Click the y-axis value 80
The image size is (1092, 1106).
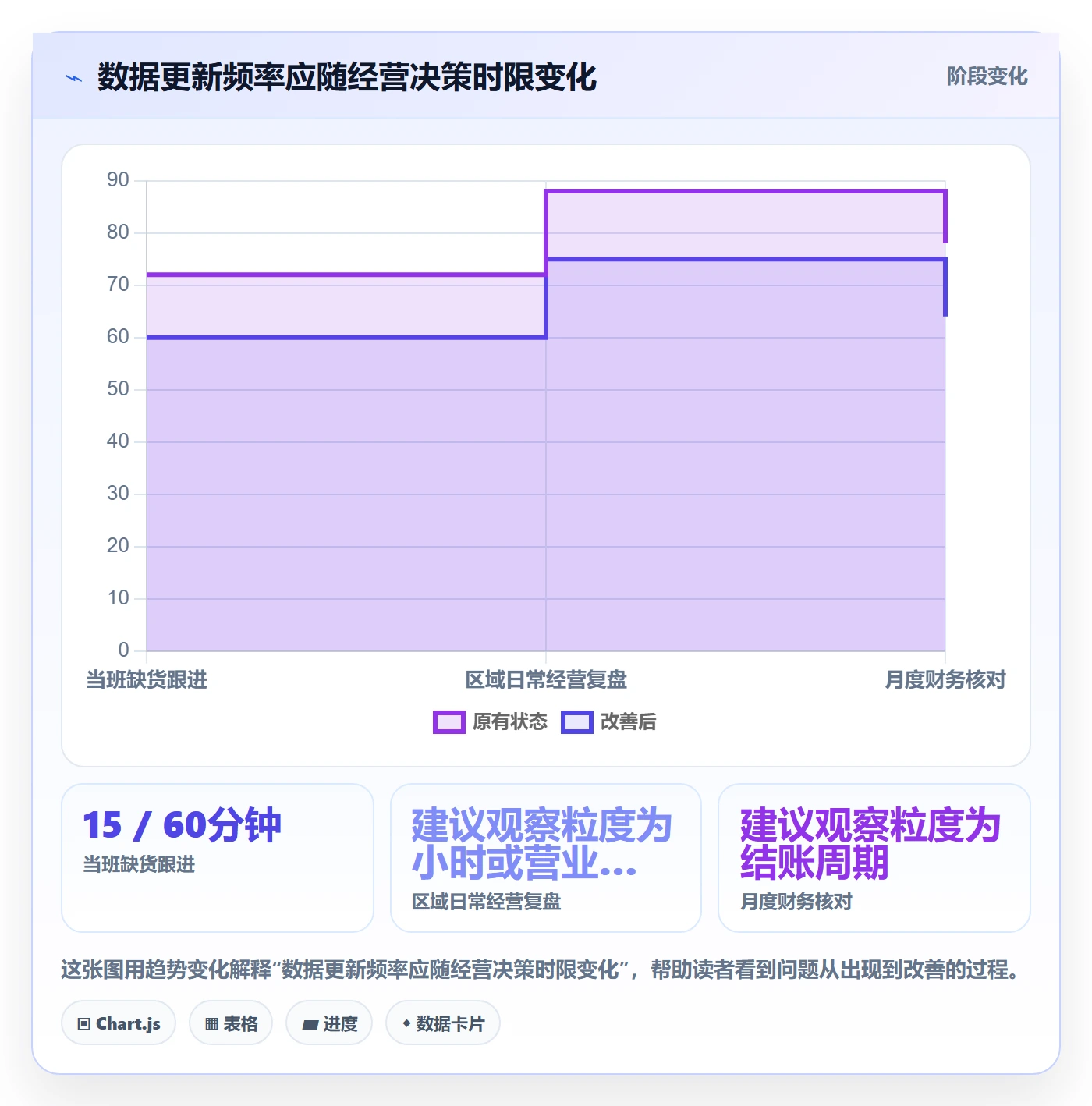point(118,232)
